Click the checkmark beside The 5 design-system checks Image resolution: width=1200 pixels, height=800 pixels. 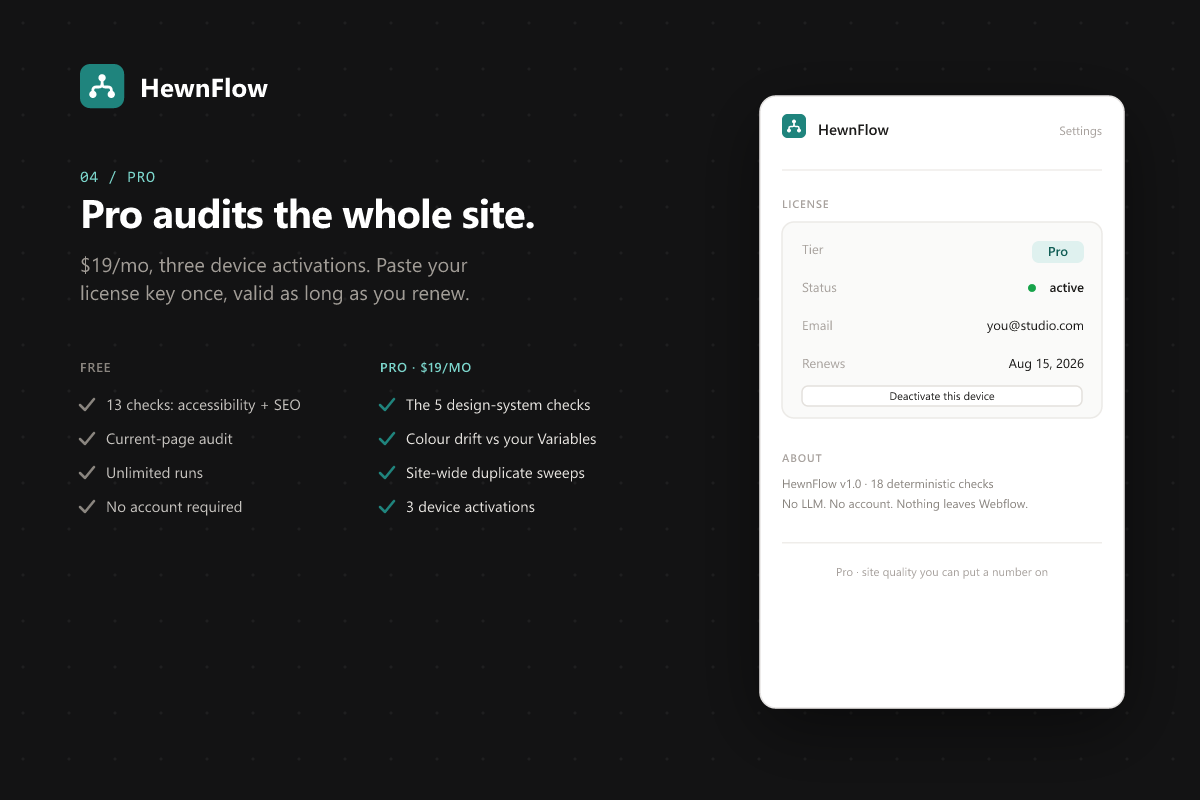[387, 405]
